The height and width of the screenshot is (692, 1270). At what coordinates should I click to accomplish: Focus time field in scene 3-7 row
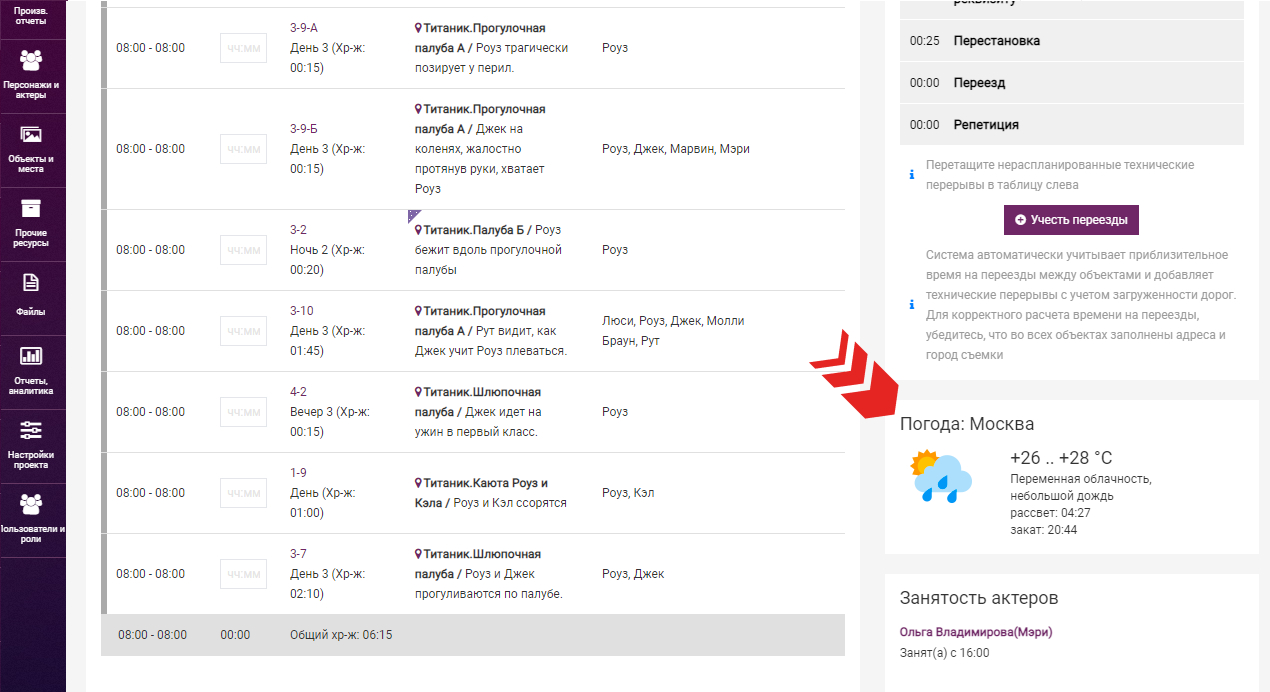pos(243,574)
